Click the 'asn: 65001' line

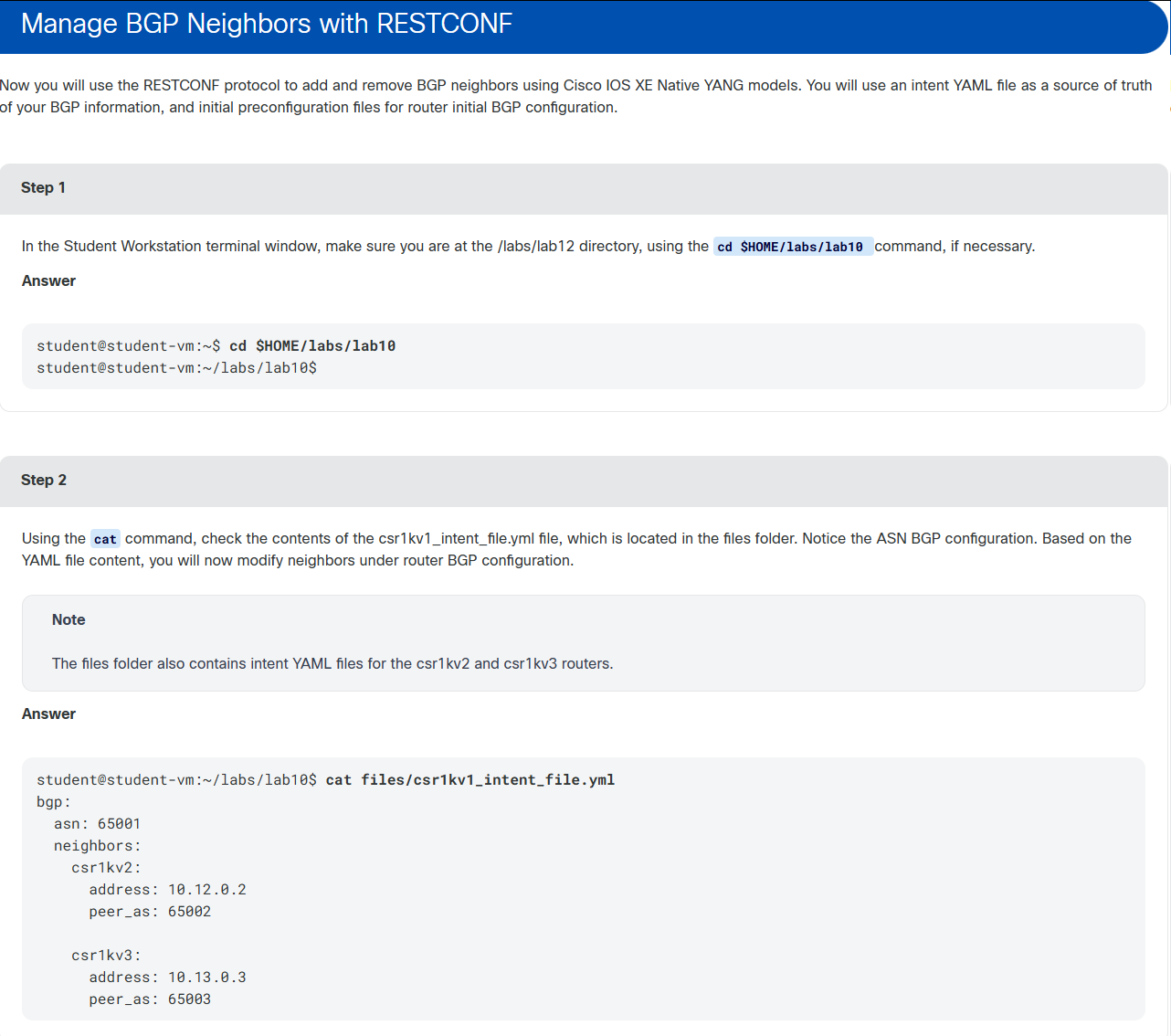point(97,824)
